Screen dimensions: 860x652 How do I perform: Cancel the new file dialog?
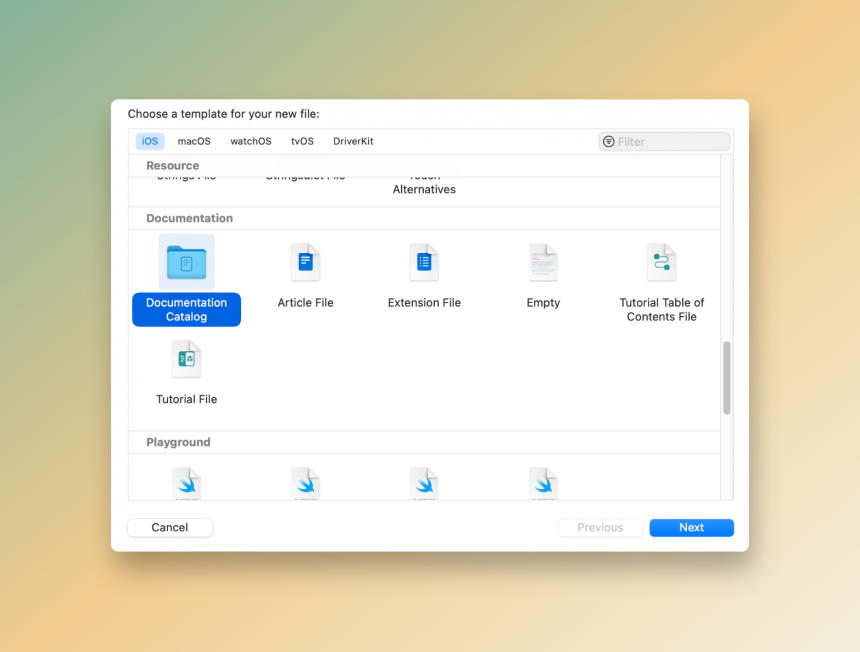pyautogui.click(x=169, y=527)
